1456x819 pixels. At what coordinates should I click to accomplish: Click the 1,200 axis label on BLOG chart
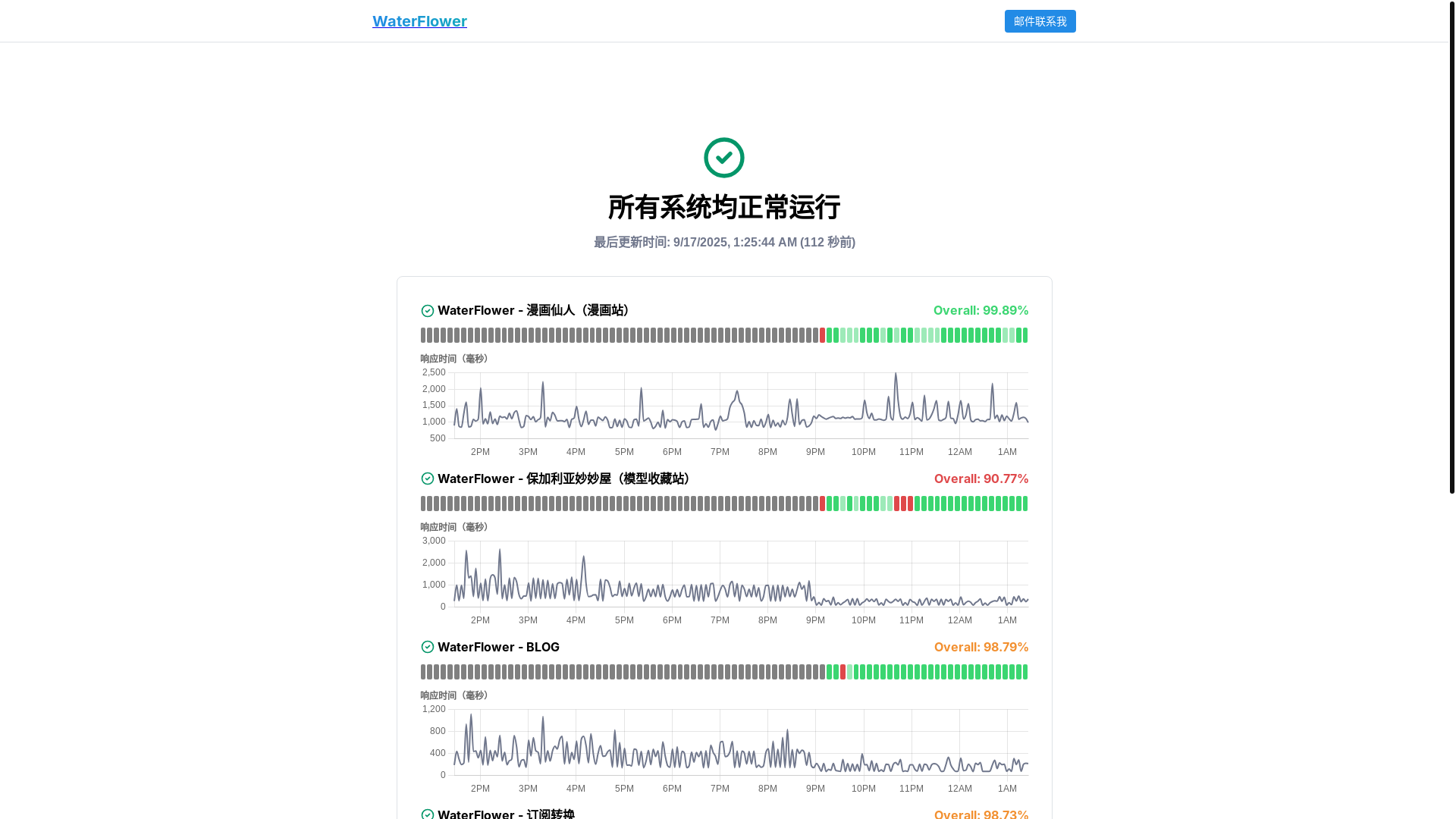[x=434, y=709]
